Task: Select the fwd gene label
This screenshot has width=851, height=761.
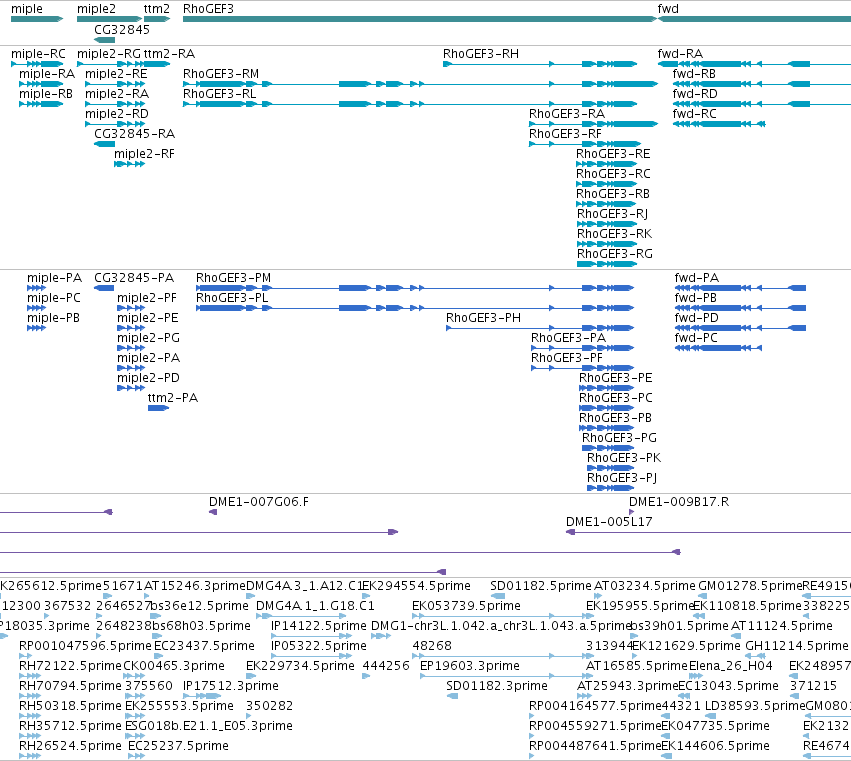Action: (668, 9)
